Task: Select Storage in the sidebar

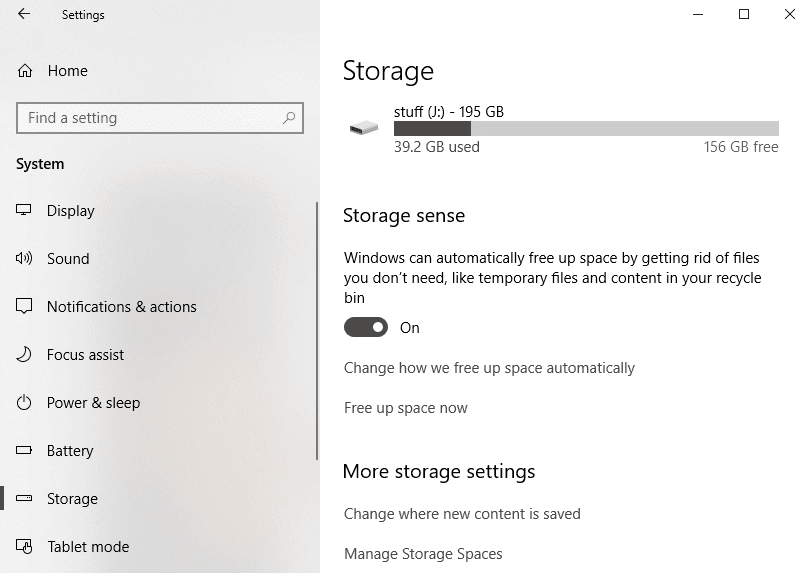Action: (x=72, y=499)
